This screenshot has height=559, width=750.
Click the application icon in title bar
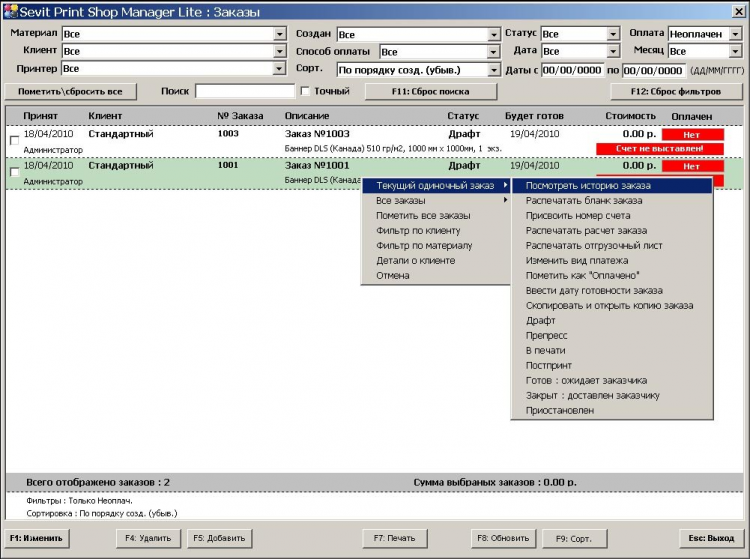(10, 11)
